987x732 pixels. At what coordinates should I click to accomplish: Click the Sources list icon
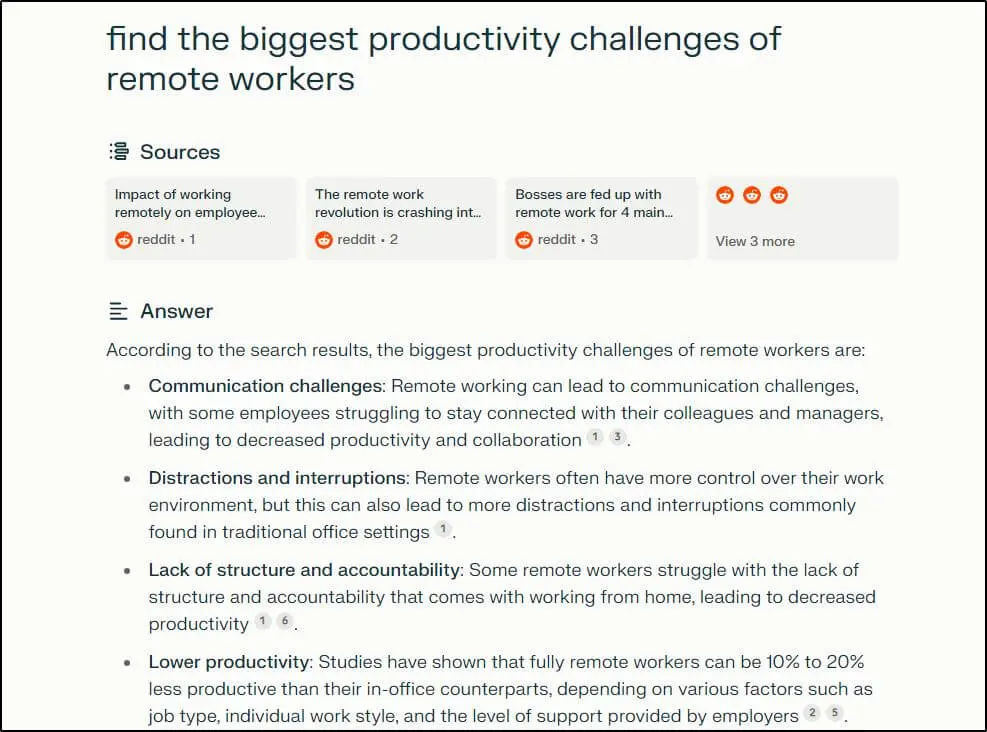119,152
